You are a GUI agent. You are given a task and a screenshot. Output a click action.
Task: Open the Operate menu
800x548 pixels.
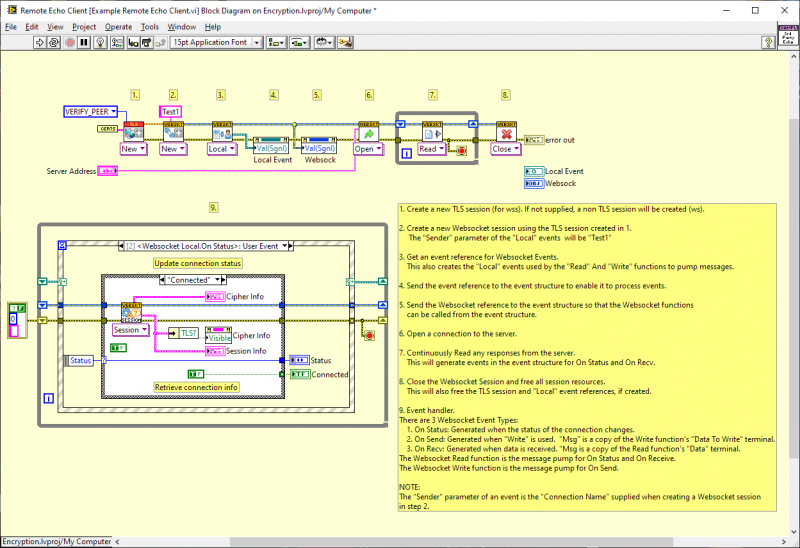[x=118, y=26]
